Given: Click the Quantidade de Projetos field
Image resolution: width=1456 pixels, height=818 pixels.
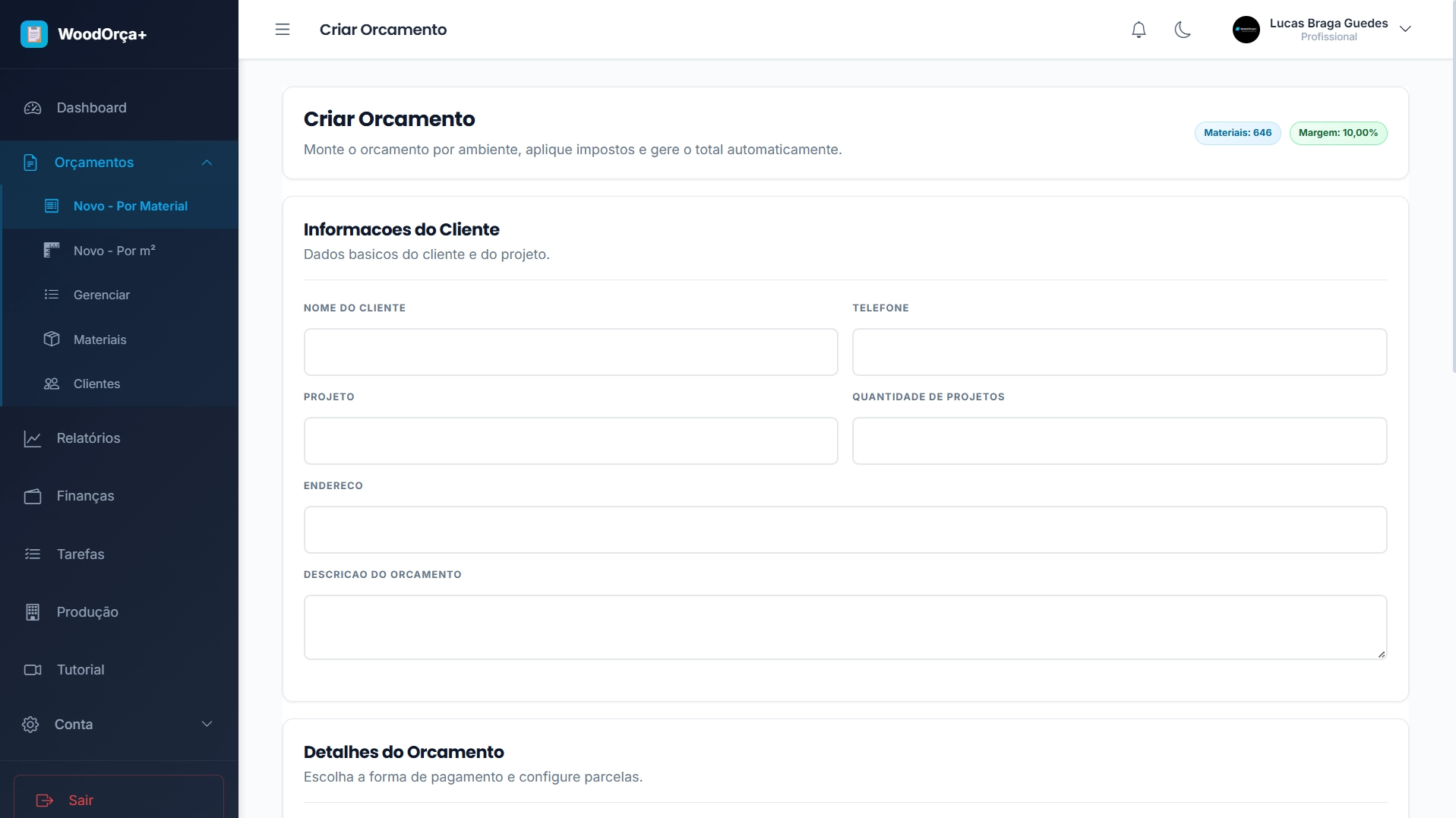Looking at the screenshot, I should [1119, 441].
